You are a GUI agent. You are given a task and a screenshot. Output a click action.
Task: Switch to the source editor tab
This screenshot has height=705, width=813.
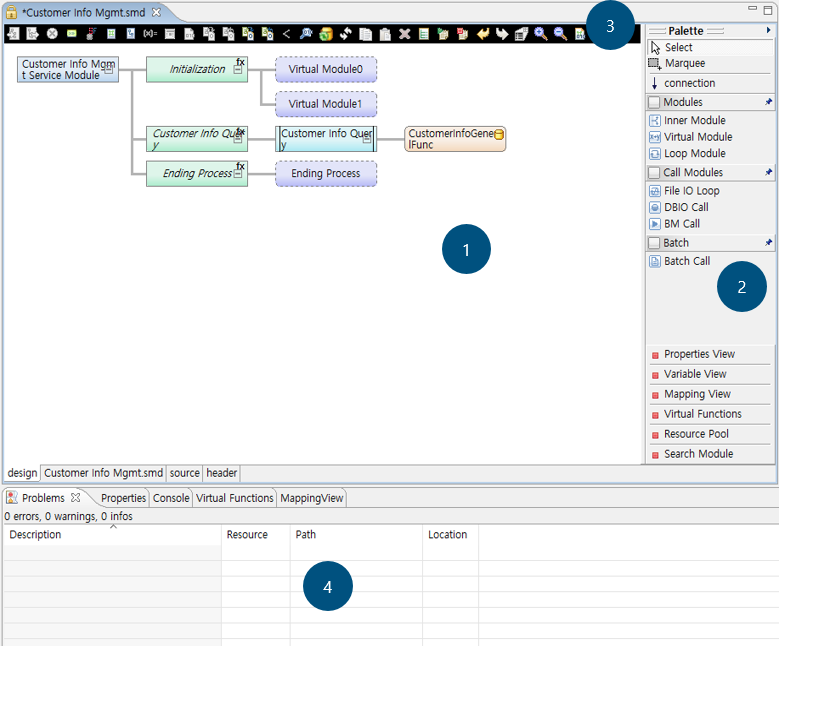[184, 473]
